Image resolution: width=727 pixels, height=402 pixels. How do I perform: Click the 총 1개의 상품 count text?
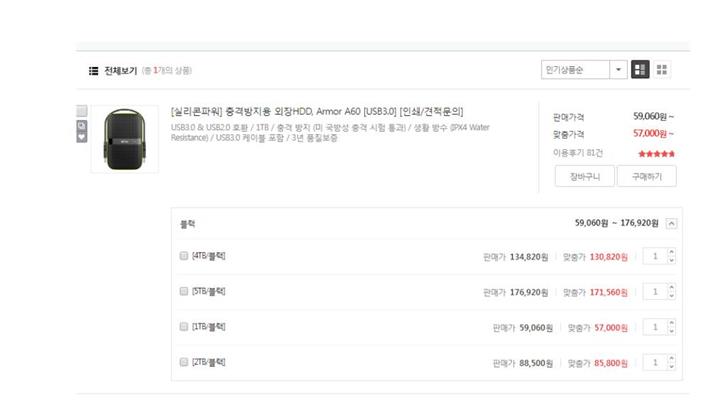pos(167,70)
